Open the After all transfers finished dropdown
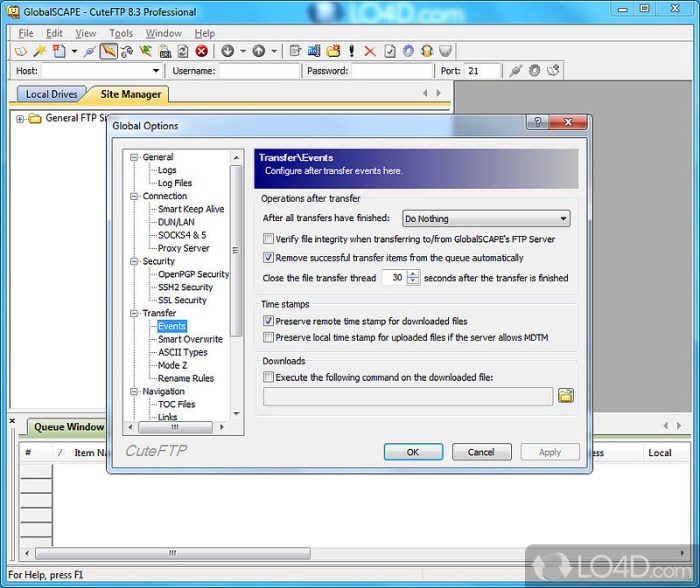700x588 pixels. pos(486,218)
